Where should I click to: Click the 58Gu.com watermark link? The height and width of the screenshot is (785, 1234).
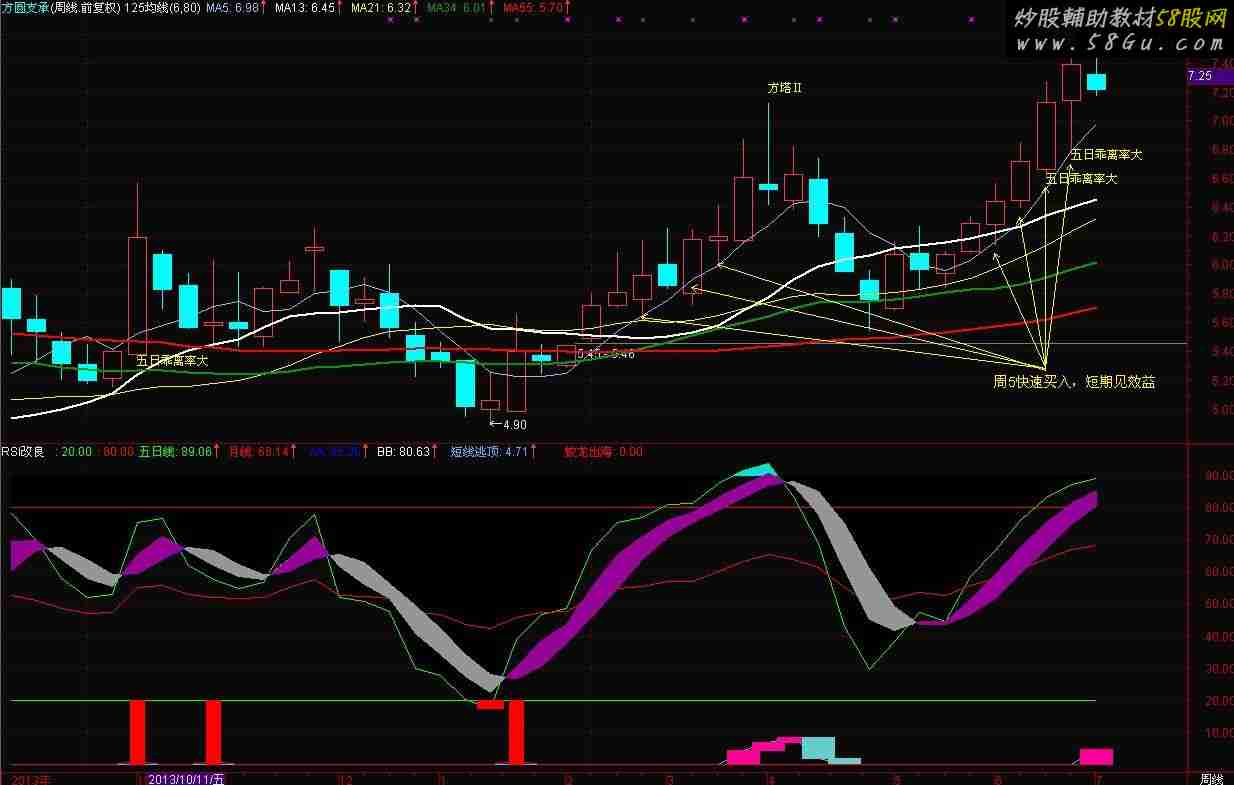pyautogui.click(x=1118, y=45)
